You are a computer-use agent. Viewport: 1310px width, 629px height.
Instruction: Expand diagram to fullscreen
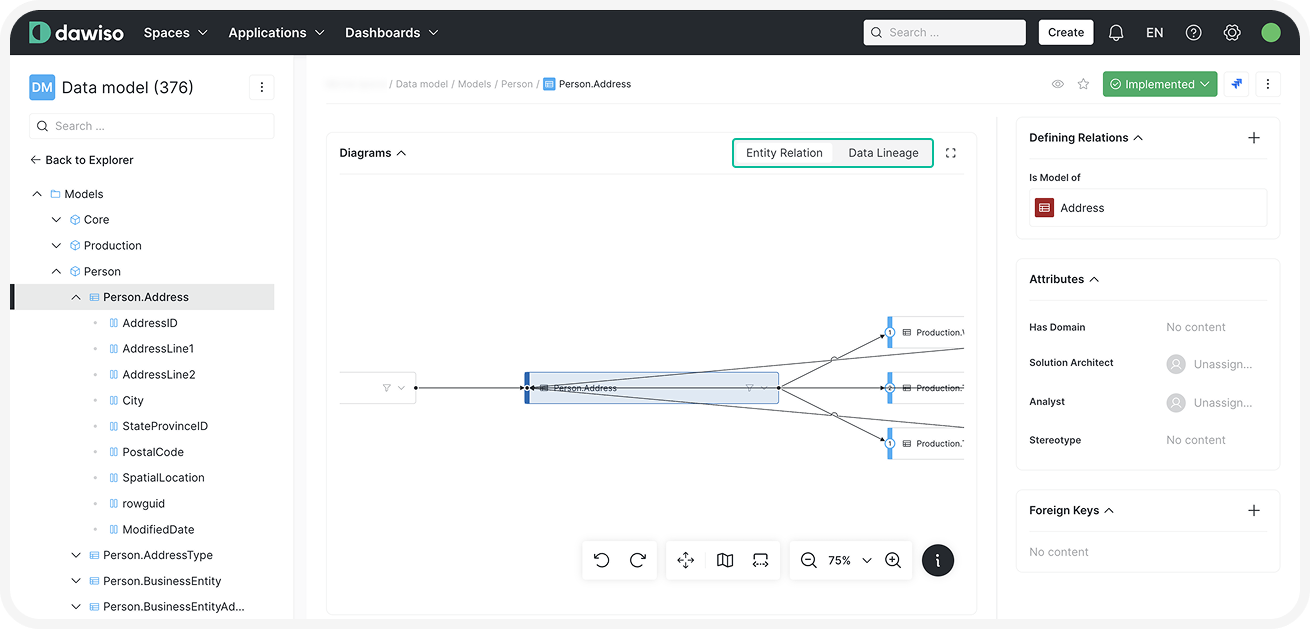coord(951,153)
